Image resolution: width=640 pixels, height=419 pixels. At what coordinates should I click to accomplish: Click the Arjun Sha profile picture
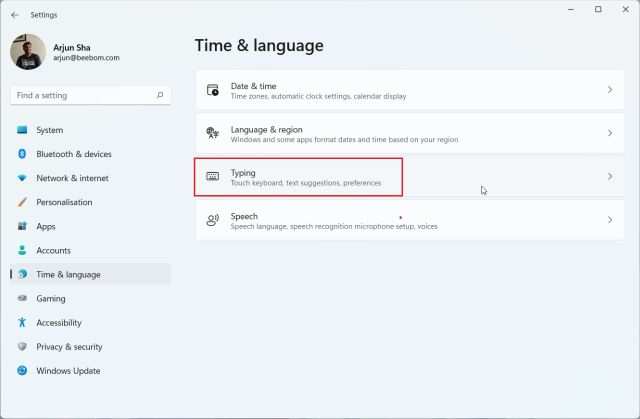(x=28, y=52)
